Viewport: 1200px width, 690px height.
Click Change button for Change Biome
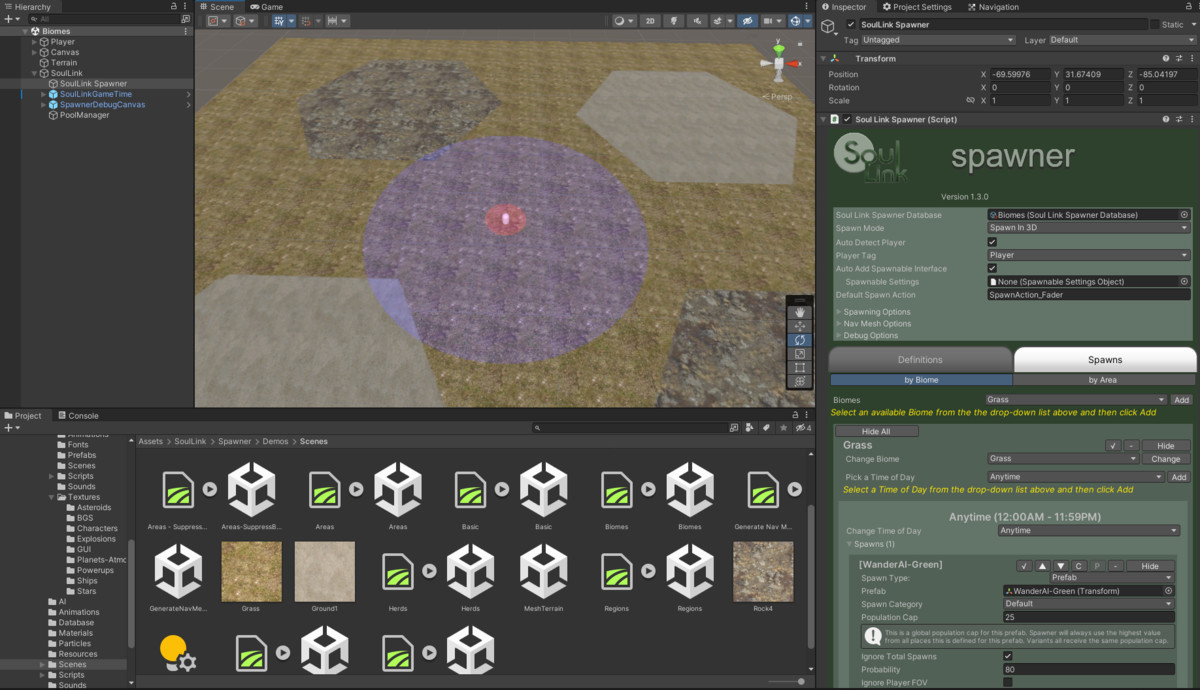point(1165,459)
